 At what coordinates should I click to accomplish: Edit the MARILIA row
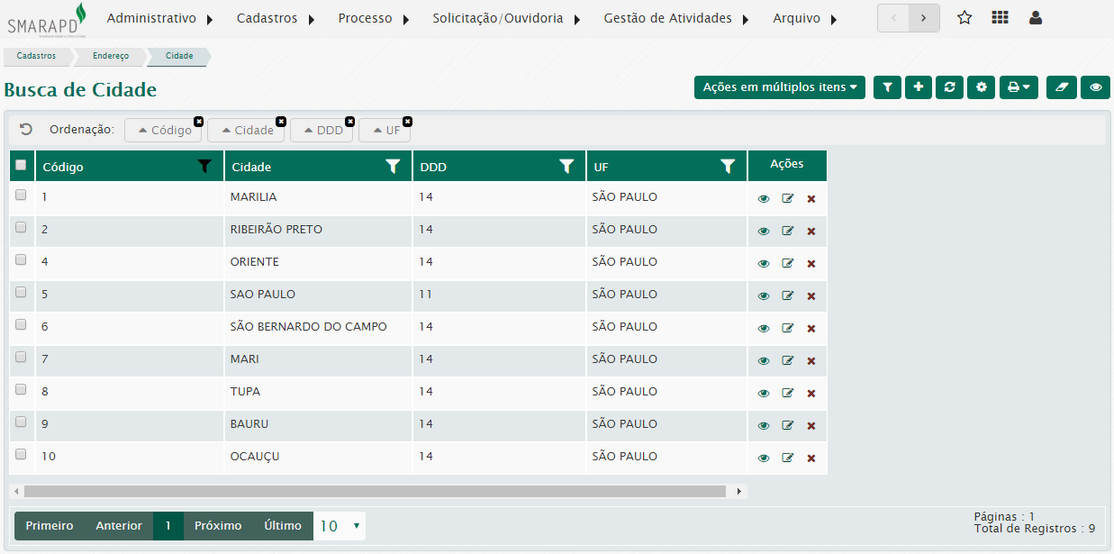pyautogui.click(x=787, y=199)
